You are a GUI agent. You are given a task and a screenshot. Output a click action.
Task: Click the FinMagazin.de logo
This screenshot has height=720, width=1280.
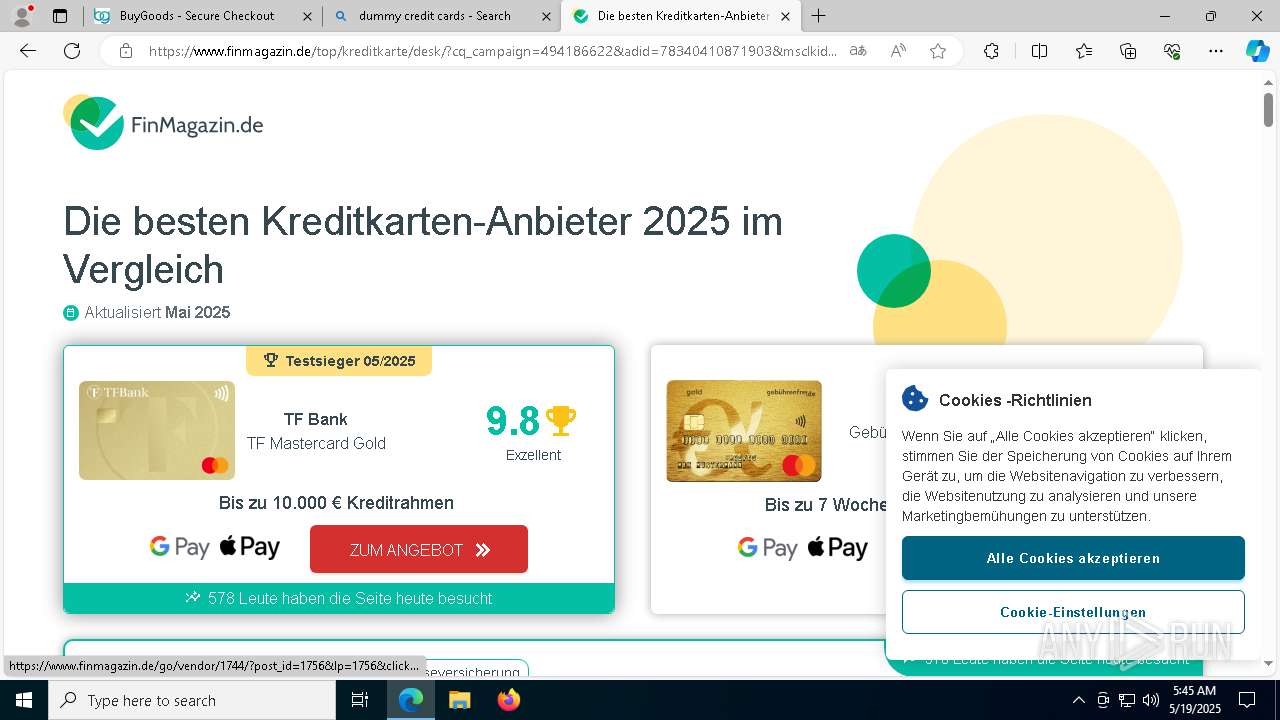point(163,122)
